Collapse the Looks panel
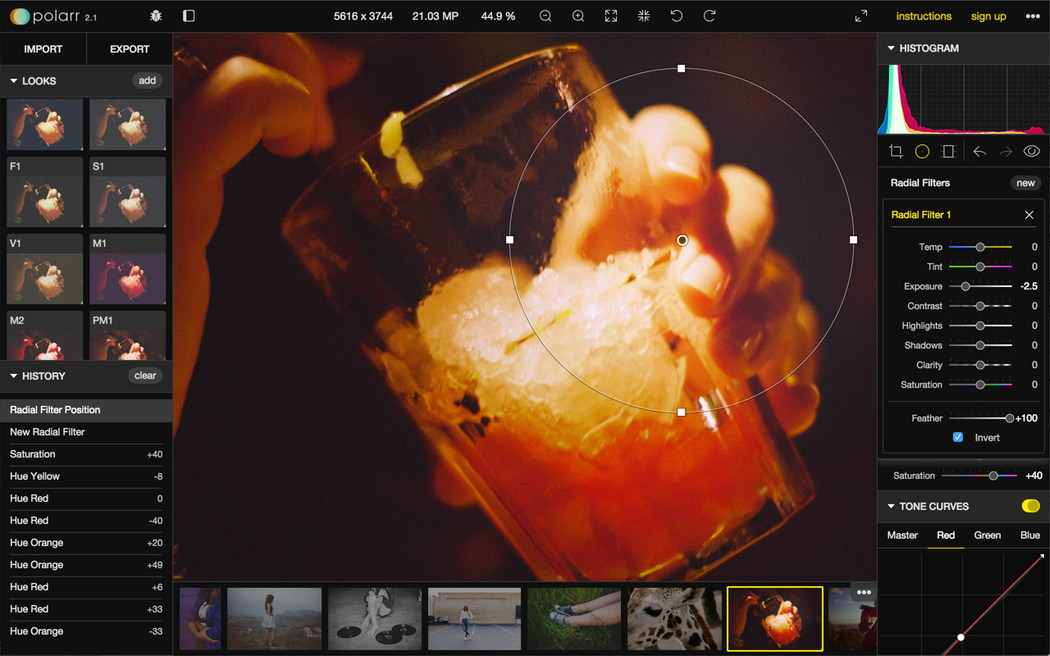The width and height of the screenshot is (1050, 656). click(x=14, y=81)
